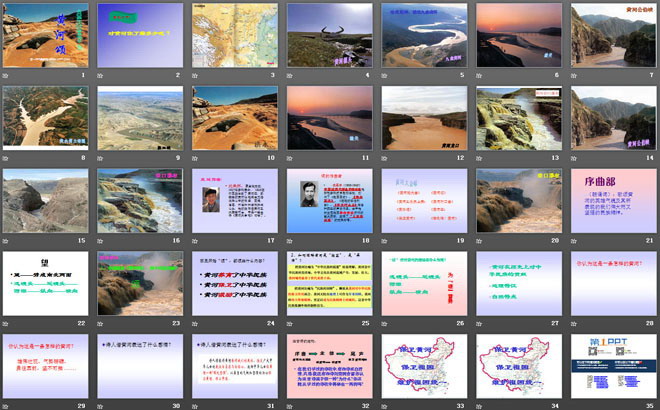Select slide 24 with three bullet lines

click(x=234, y=281)
